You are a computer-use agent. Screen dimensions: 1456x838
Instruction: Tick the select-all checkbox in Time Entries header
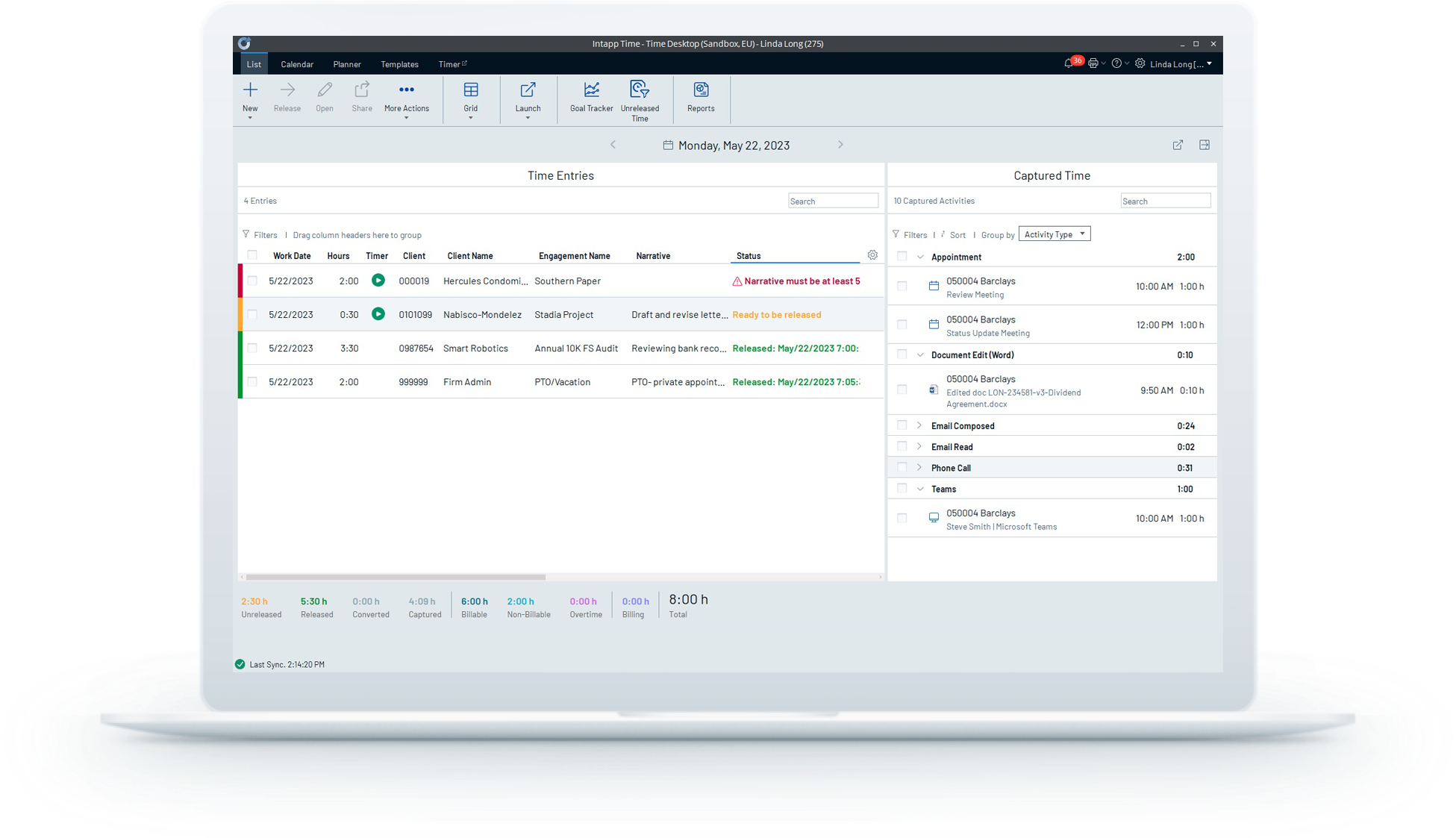click(x=251, y=254)
